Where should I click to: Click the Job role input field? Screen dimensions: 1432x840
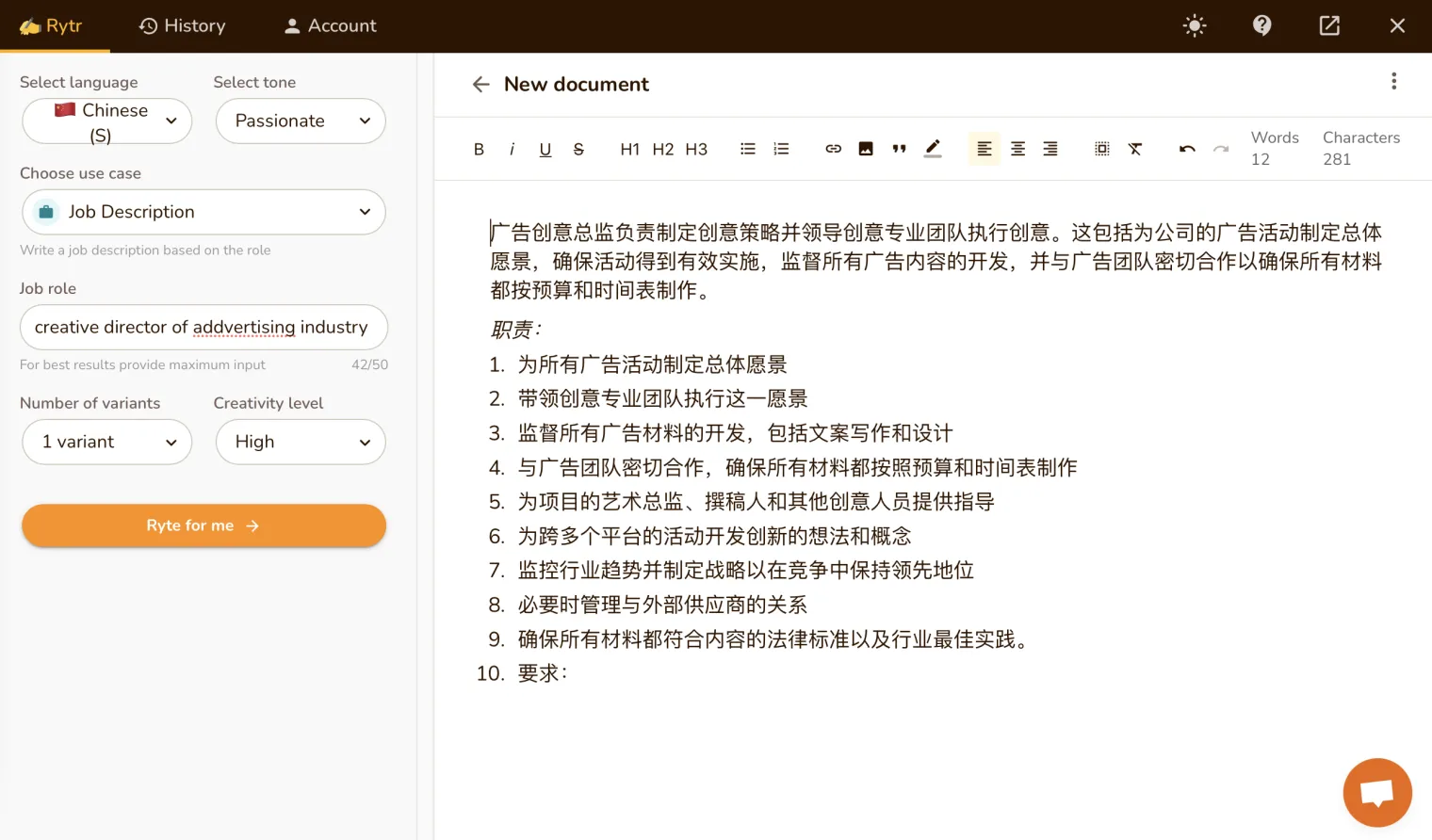pyautogui.click(x=203, y=327)
